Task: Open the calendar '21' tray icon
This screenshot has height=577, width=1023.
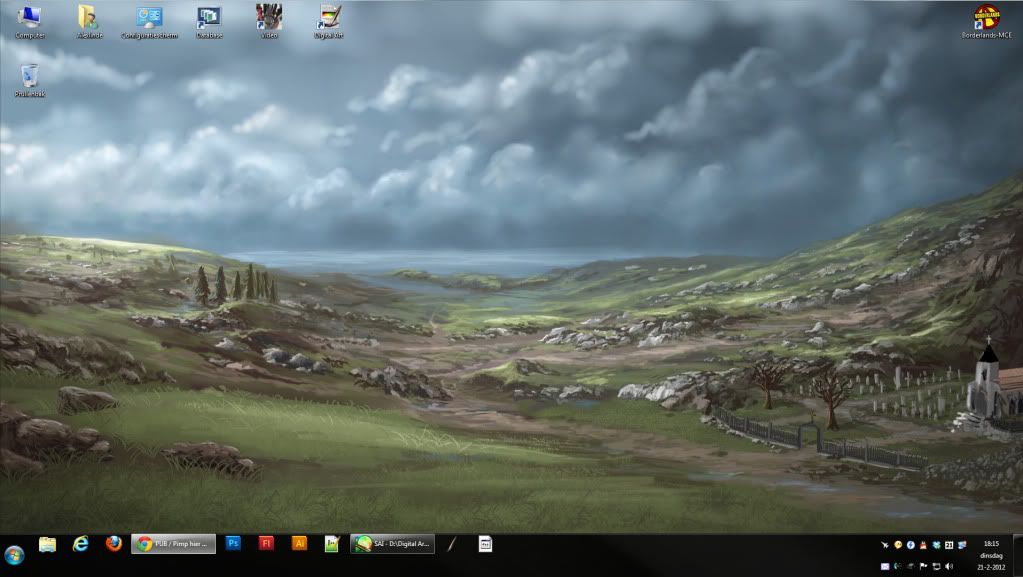Action: click(949, 544)
